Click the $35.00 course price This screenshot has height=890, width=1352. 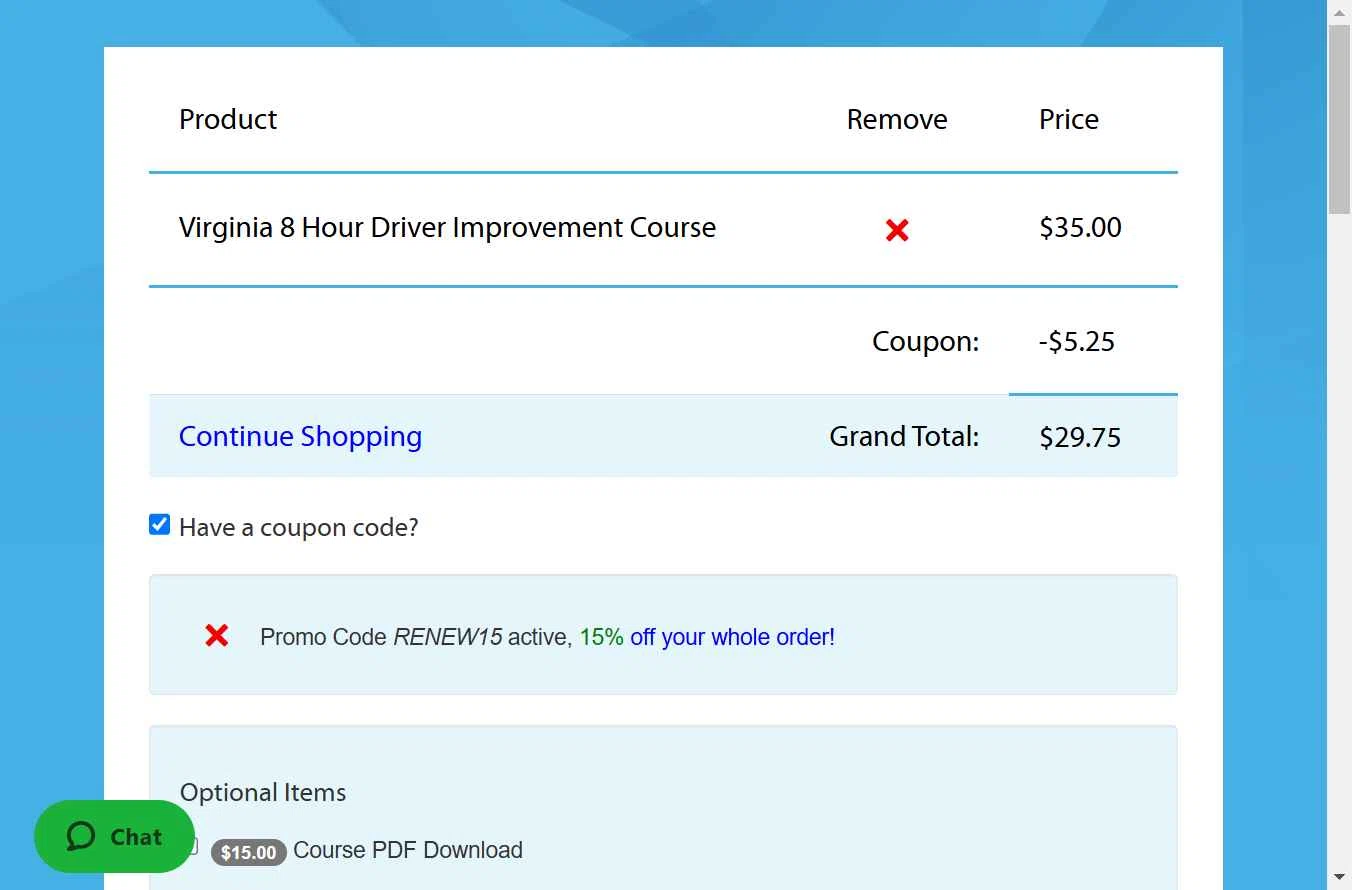1080,228
